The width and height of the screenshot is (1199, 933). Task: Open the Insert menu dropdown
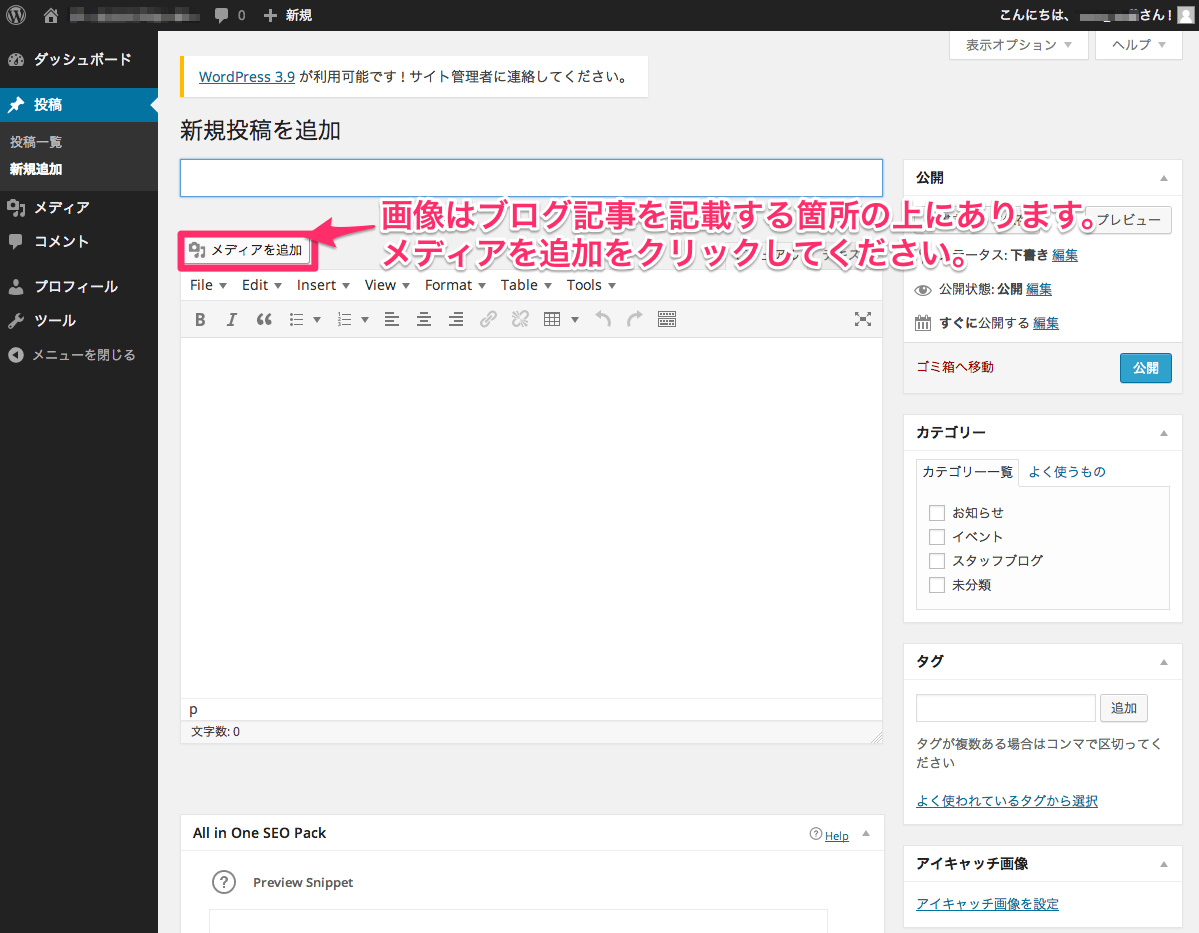323,285
